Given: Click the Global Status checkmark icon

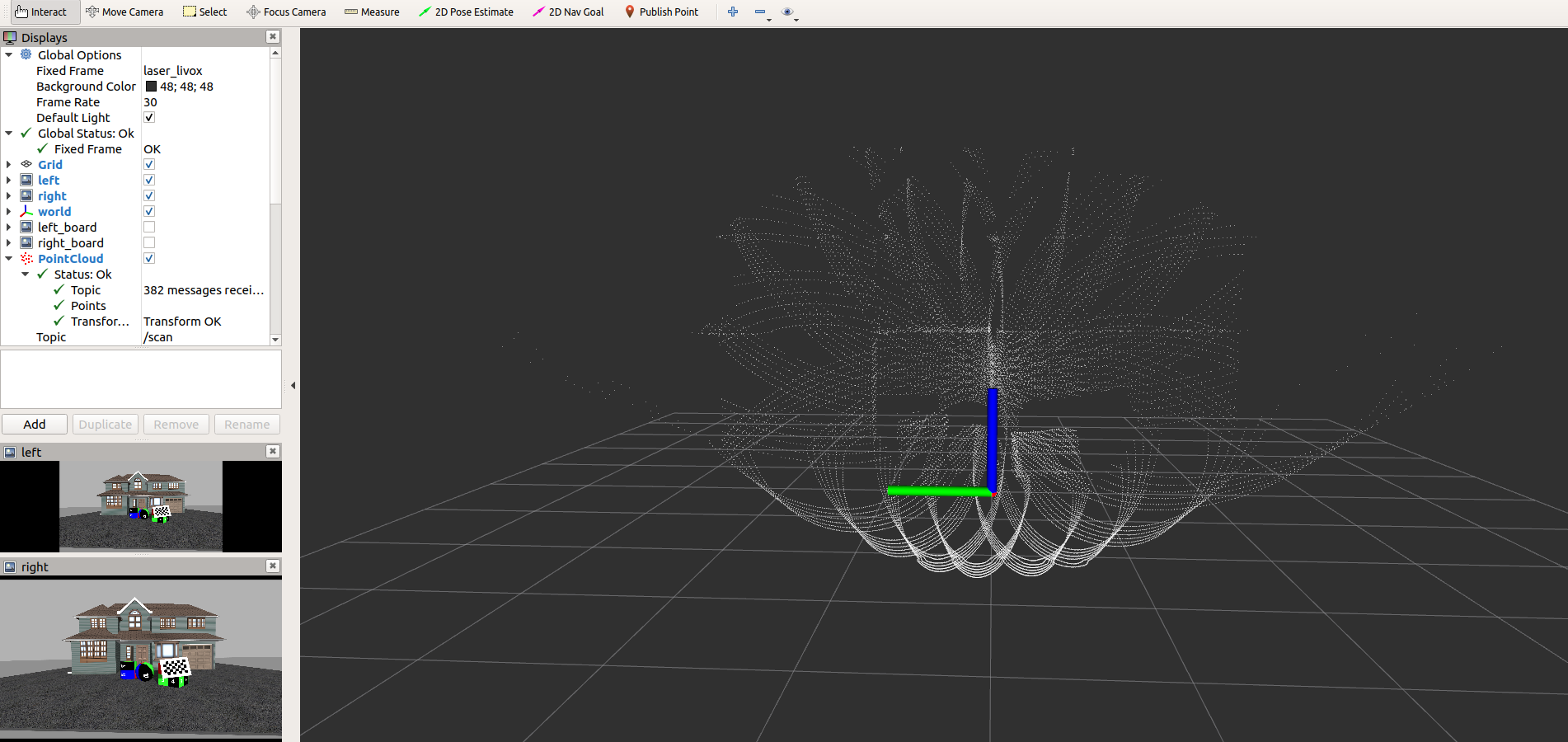Looking at the screenshot, I should 26,133.
